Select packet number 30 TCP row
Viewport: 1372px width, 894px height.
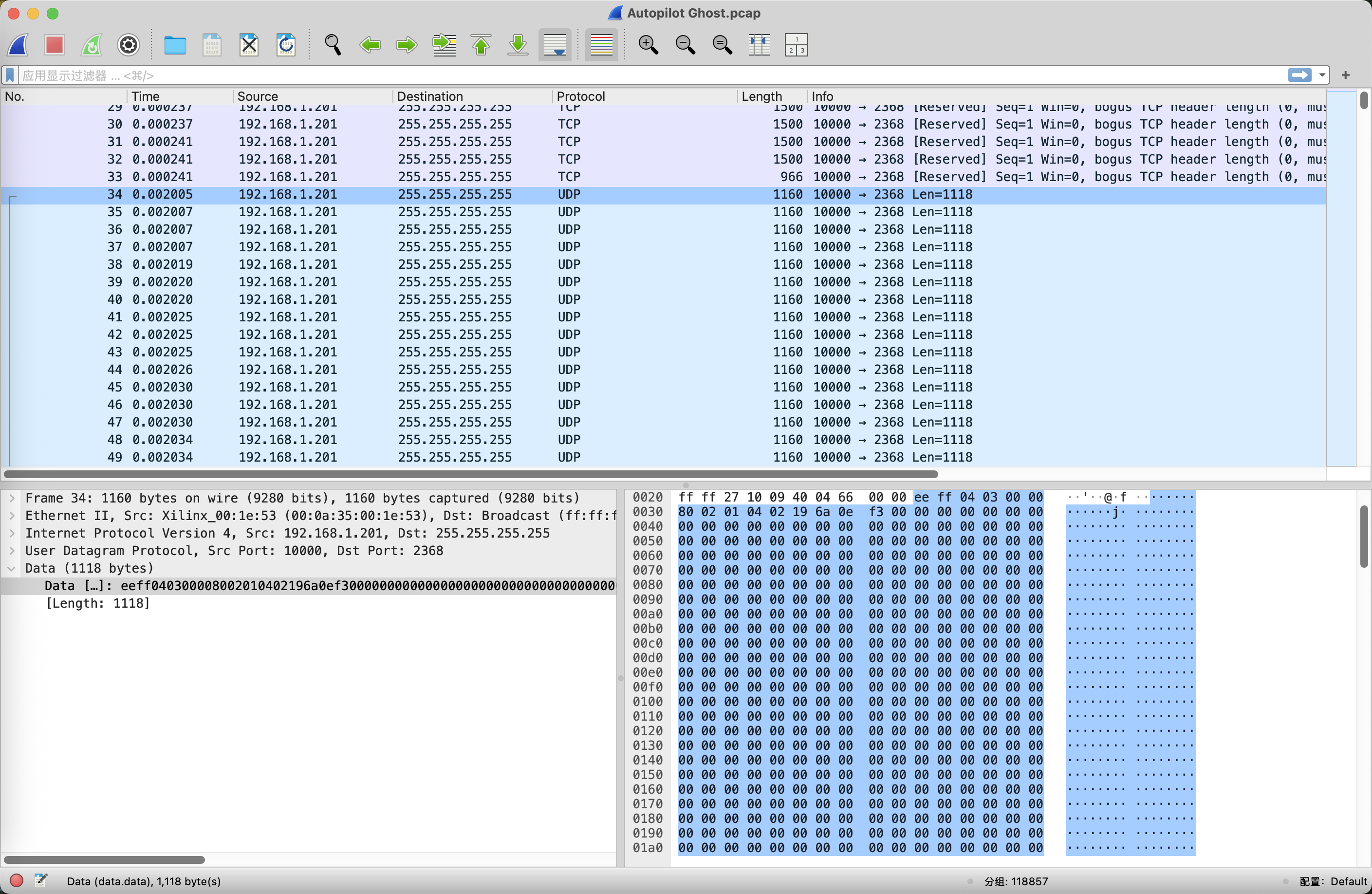click(663, 124)
